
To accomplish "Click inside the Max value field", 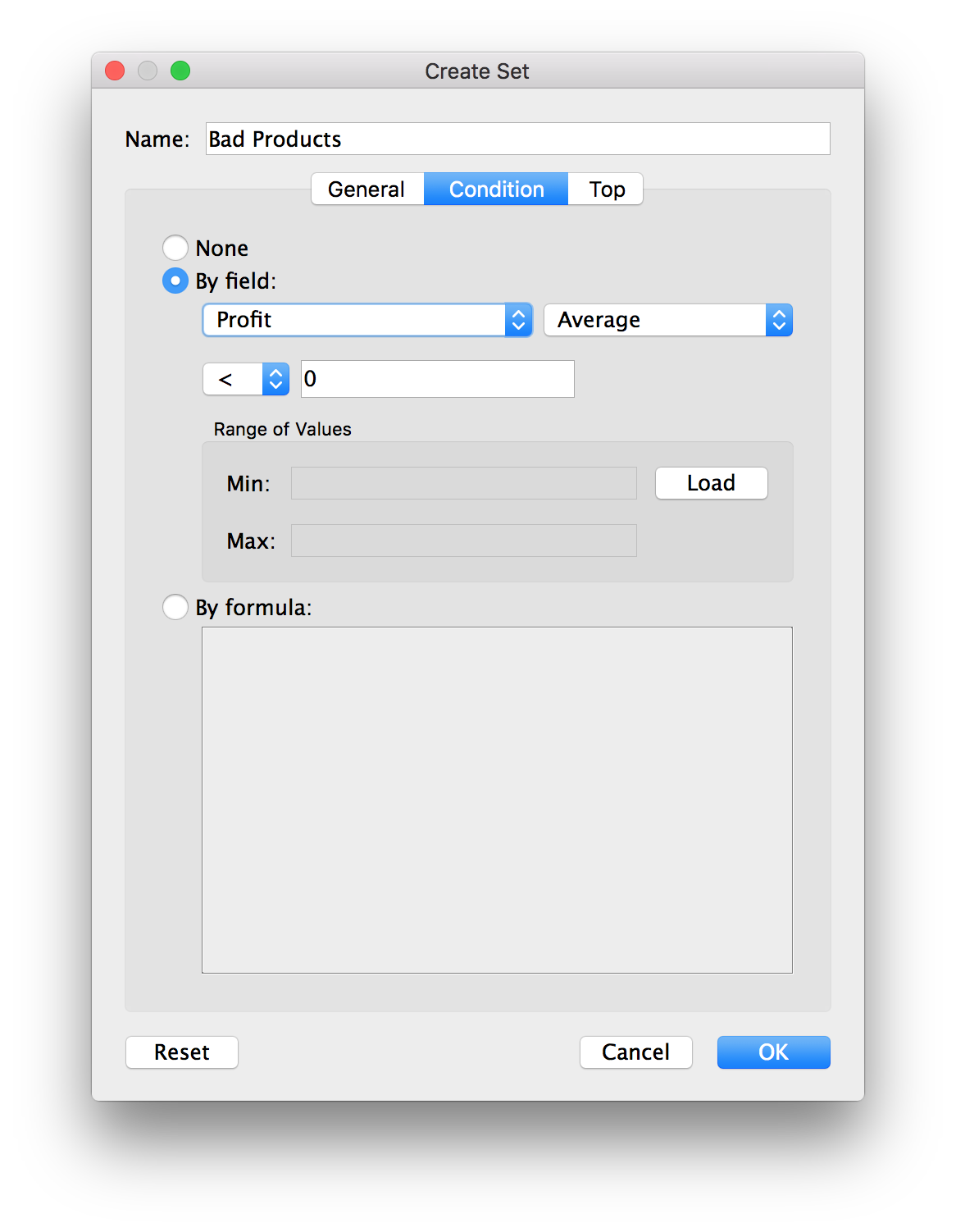I will tap(463, 541).
